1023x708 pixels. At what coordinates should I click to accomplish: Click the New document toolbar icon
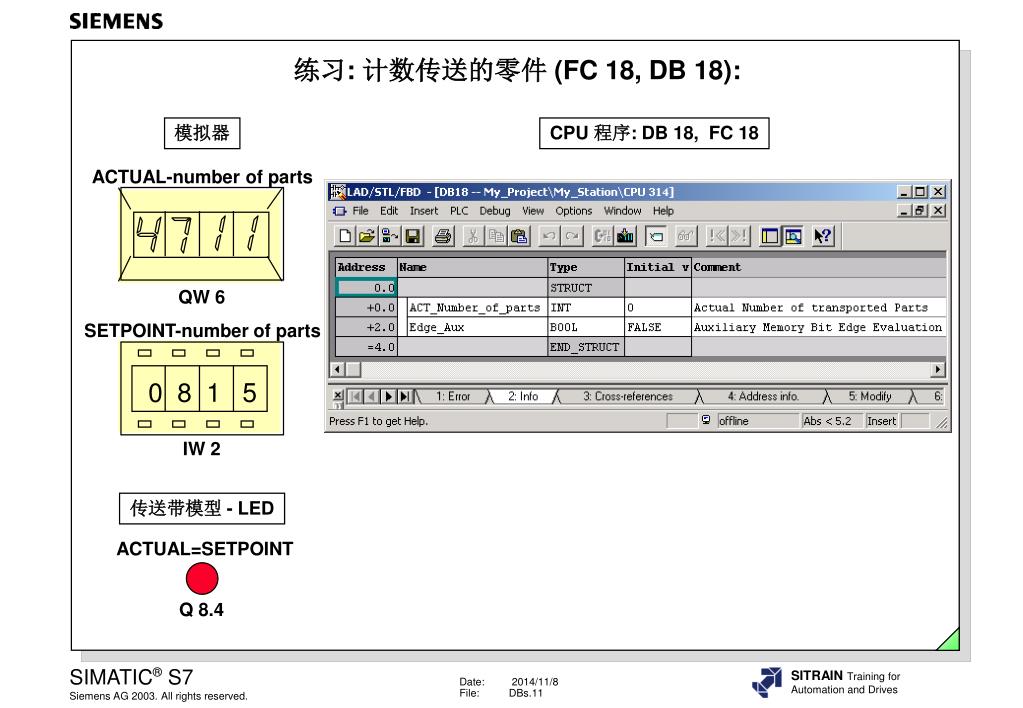pos(344,236)
